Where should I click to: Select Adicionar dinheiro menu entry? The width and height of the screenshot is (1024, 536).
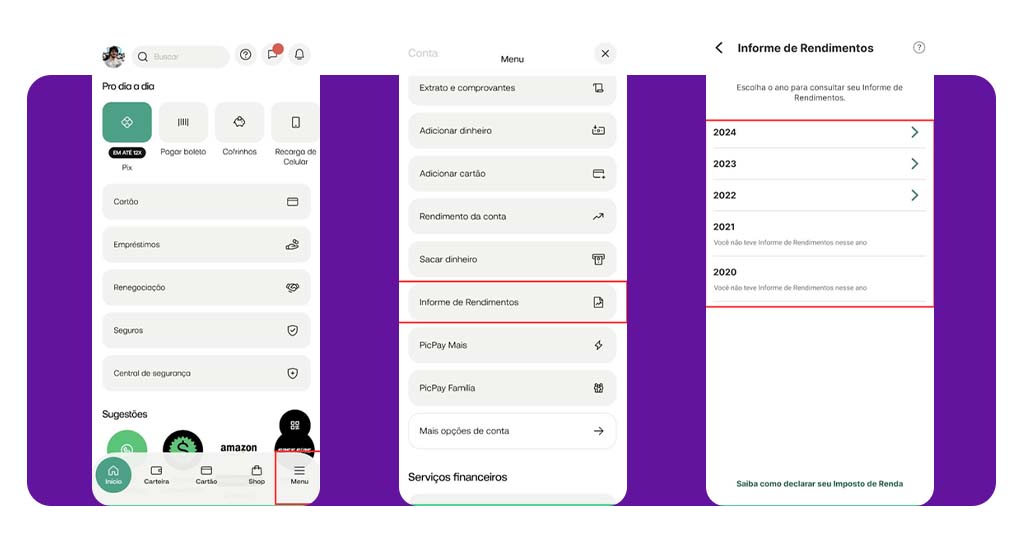point(512,131)
